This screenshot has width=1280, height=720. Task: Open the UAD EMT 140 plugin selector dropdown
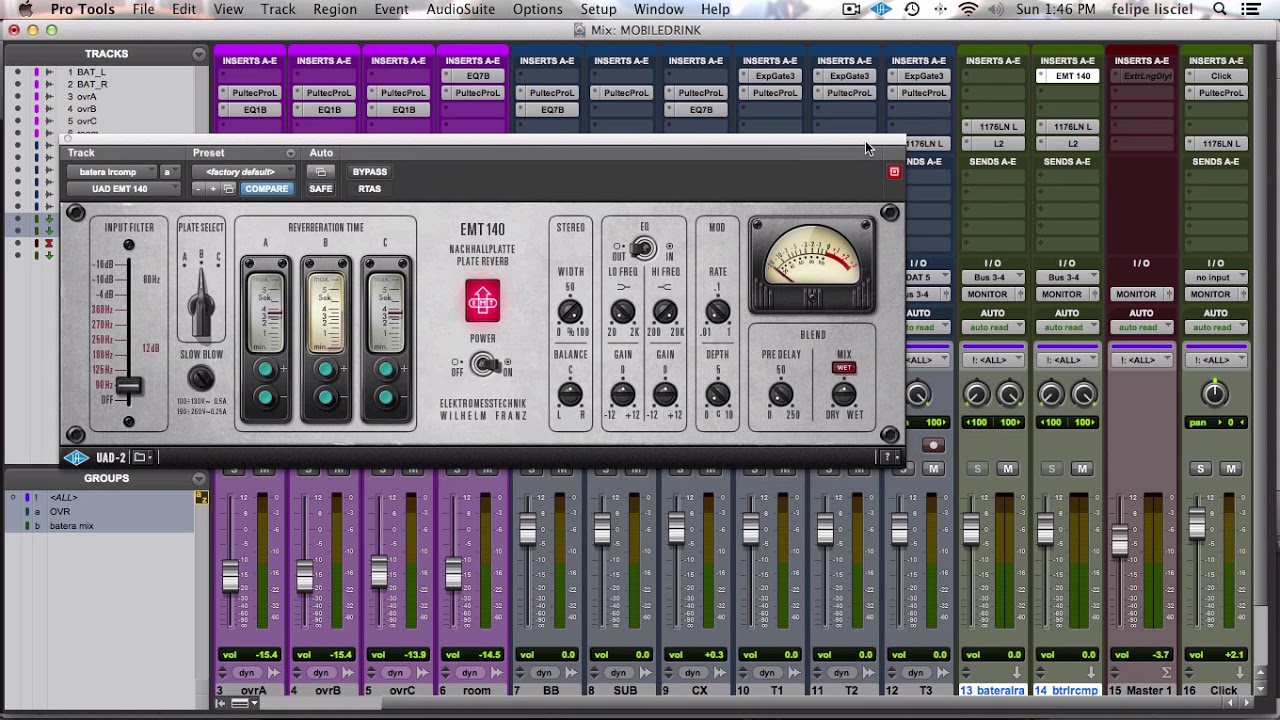click(124, 189)
